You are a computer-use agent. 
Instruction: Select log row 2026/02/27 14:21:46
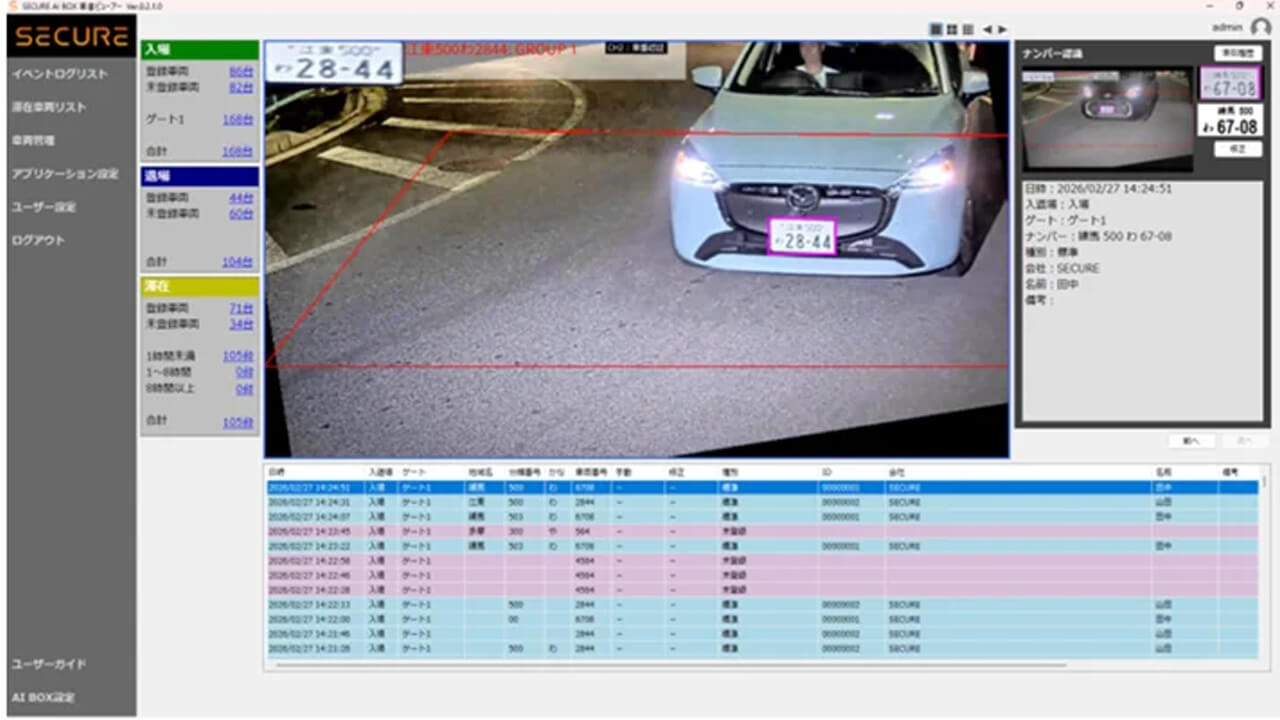(762, 634)
